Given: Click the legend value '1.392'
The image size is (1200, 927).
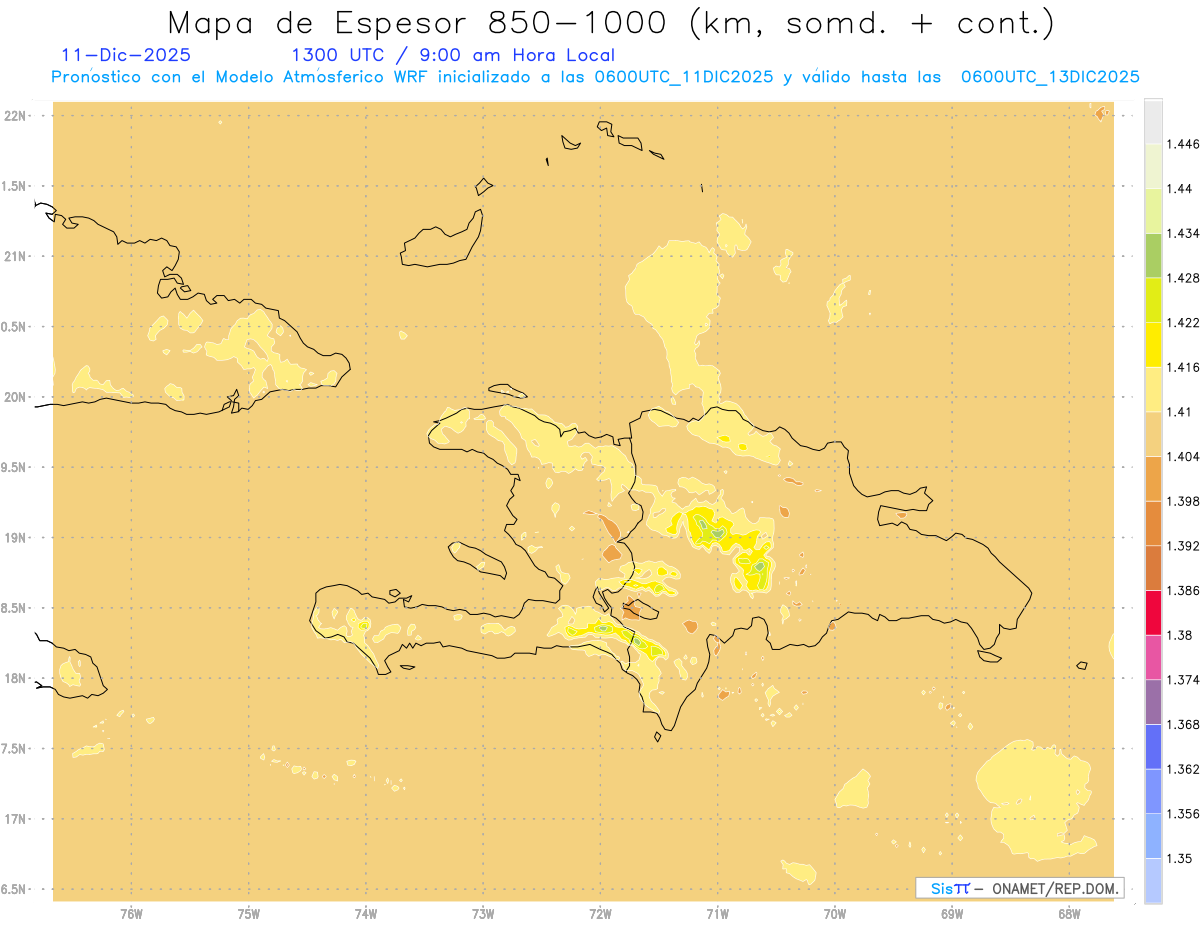Looking at the screenshot, I should click(1183, 546).
